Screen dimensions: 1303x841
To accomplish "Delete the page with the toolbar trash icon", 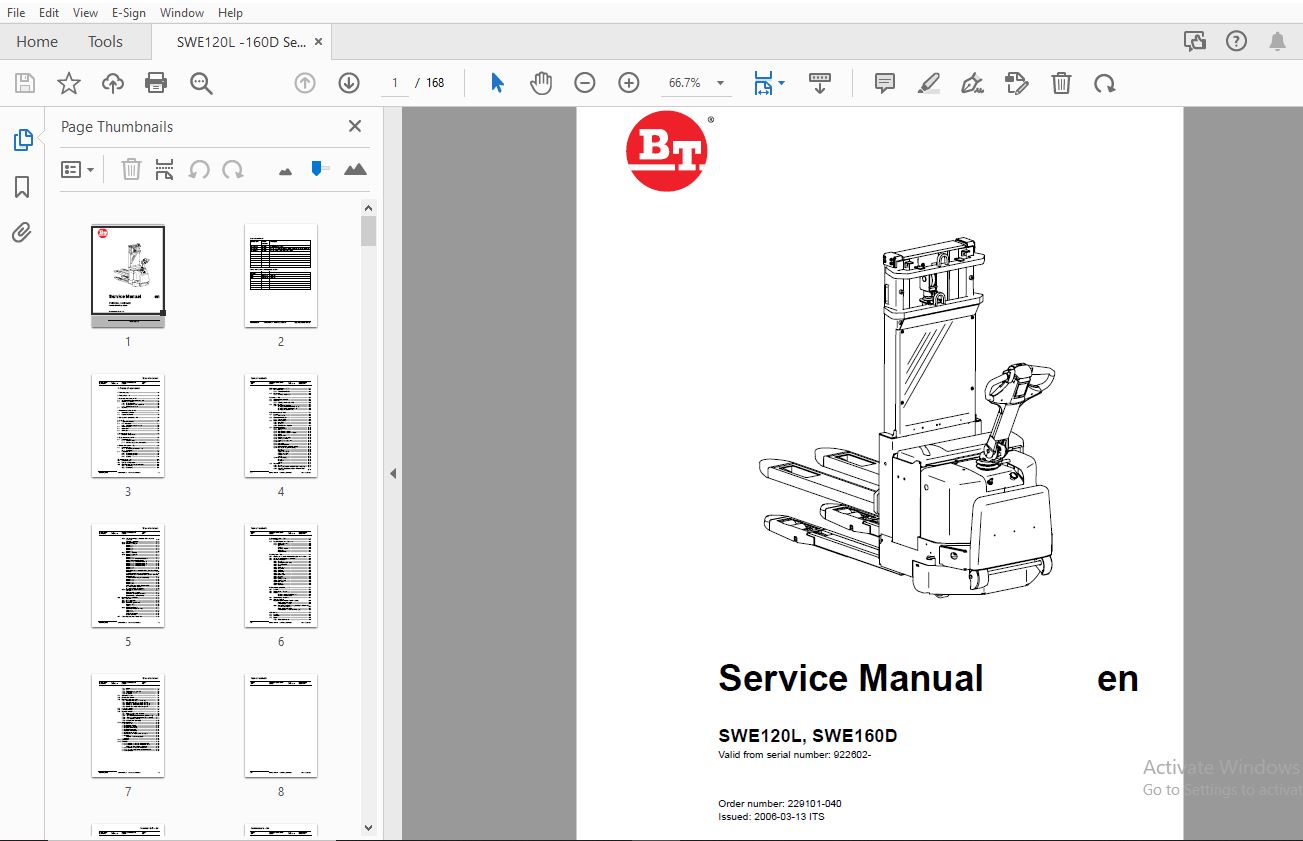I will 1061,83.
